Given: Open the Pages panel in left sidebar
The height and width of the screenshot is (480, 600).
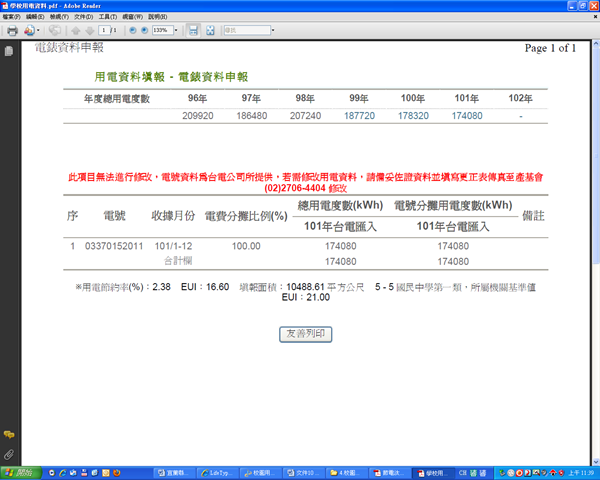Looking at the screenshot, I should pos(9,51).
